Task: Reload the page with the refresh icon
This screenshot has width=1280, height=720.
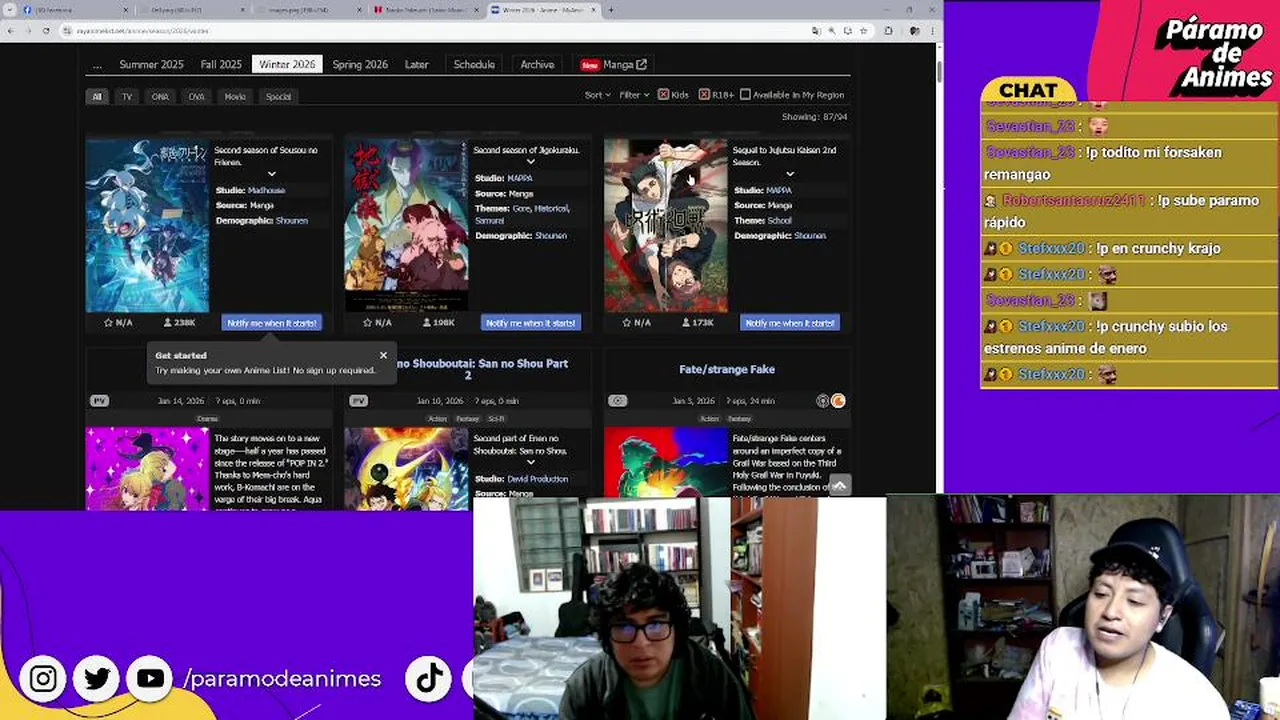Action: 46,31
